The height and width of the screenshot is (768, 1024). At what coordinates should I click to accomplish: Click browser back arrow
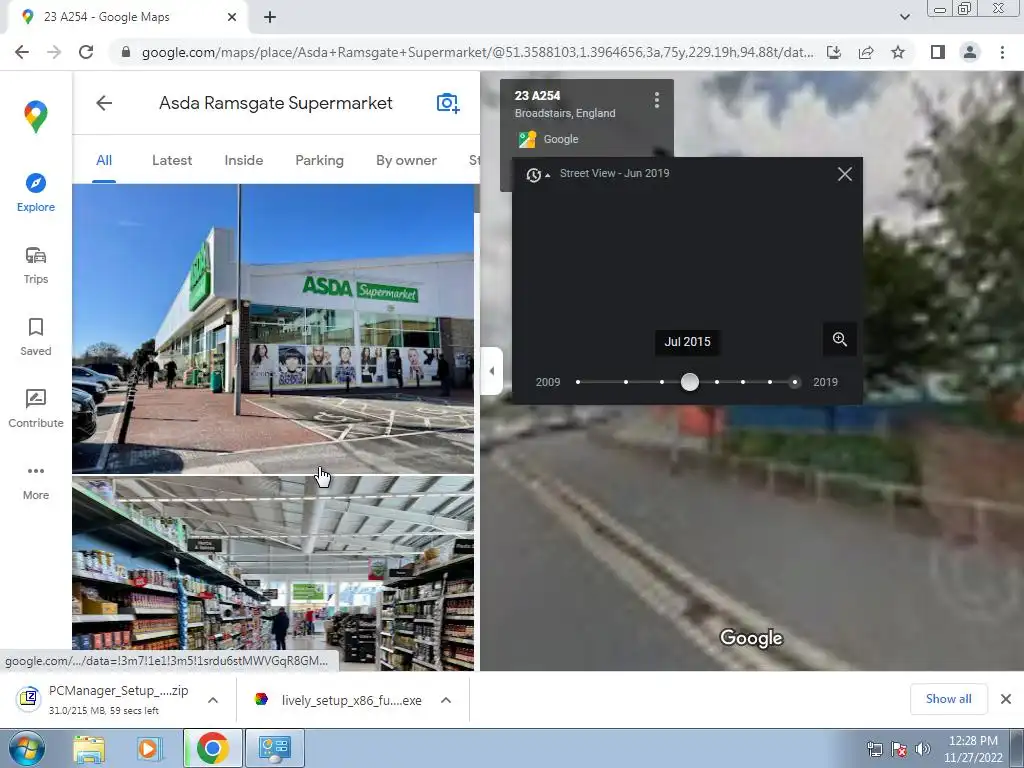click(22, 52)
